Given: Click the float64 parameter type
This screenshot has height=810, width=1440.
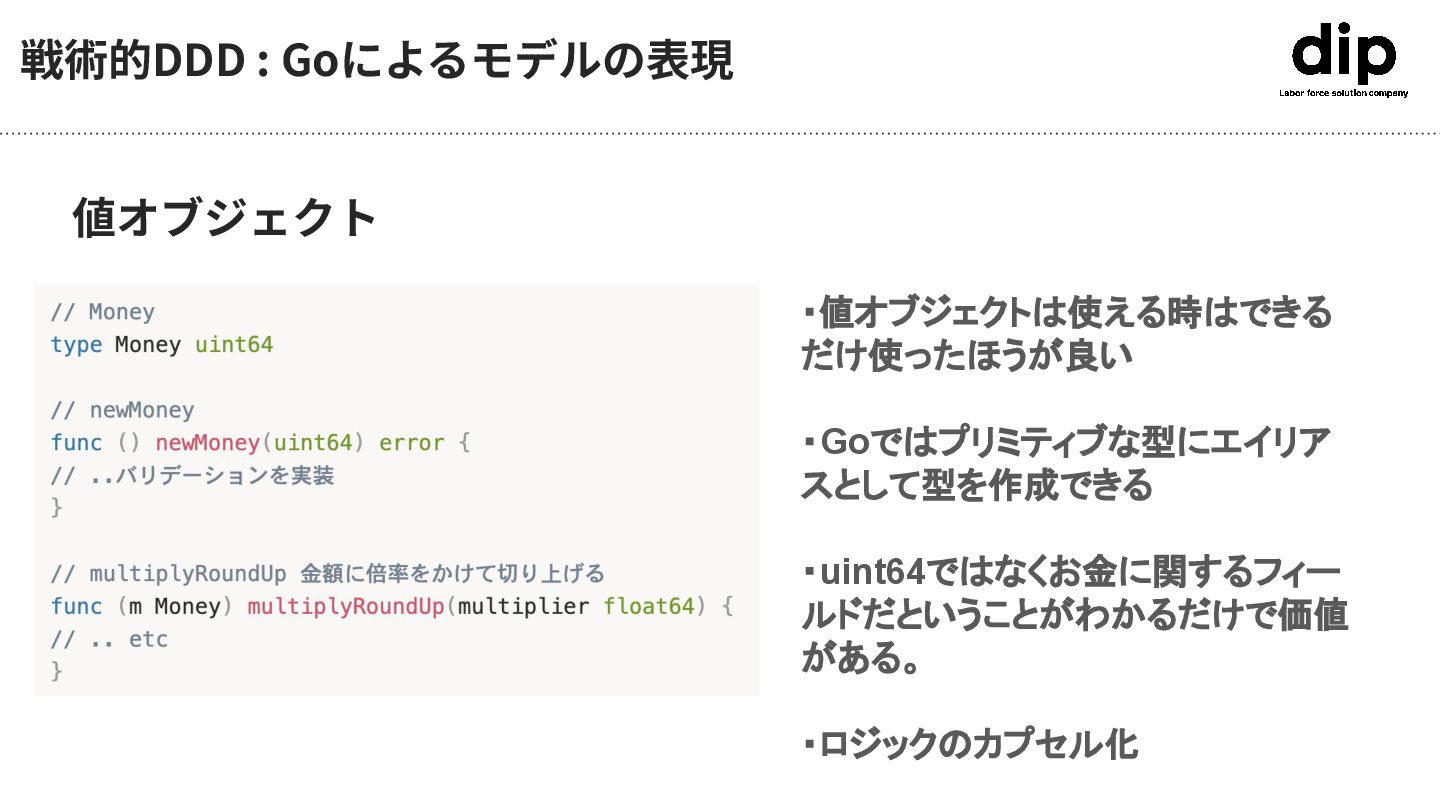Looking at the screenshot, I should tap(648, 607).
